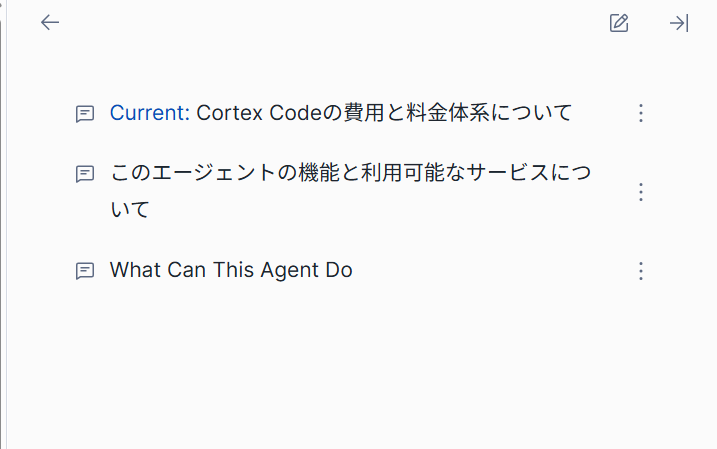
Task: Start a new chat with the compose icon
Action: [619, 23]
